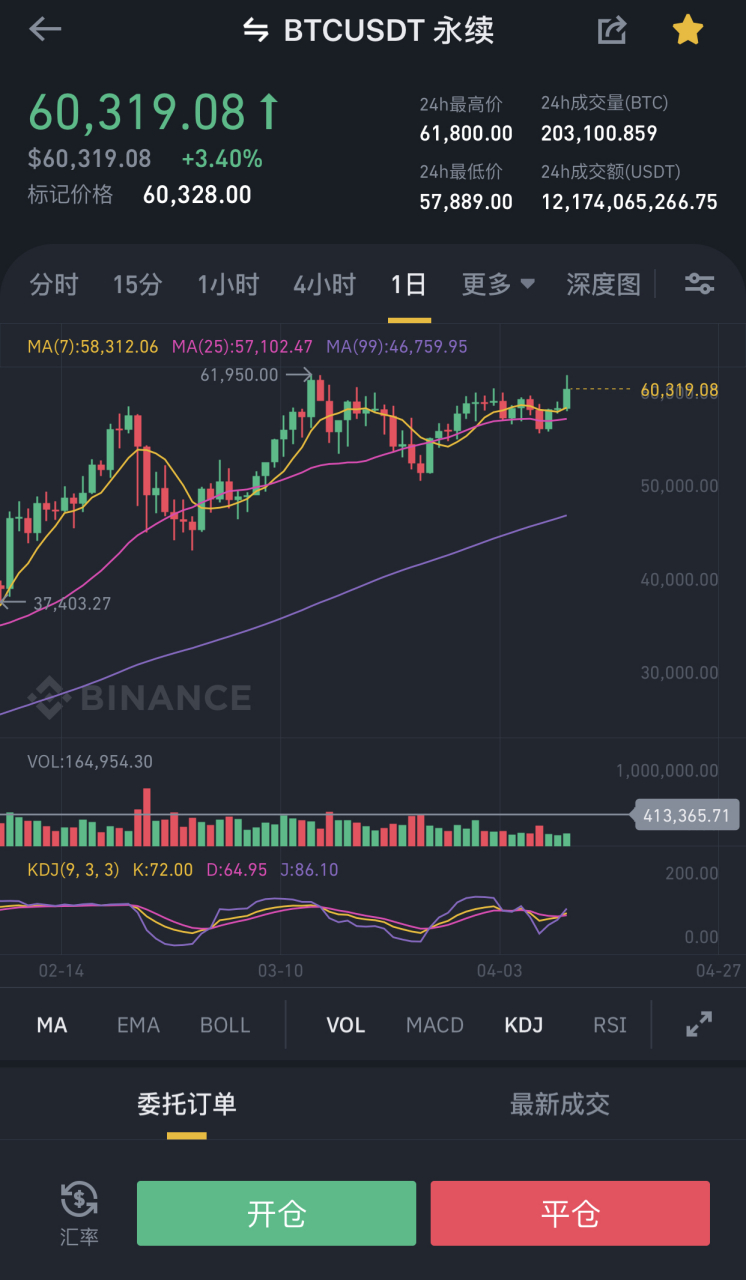Image resolution: width=746 pixels, height=1280 pixels.
Task: Expand chart to fullscreen icon
Action: pyautogui.click(x=699, y=1024)
